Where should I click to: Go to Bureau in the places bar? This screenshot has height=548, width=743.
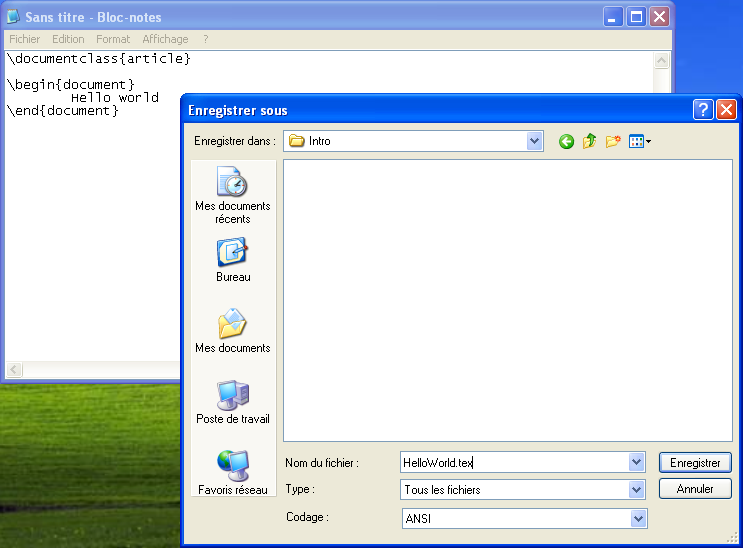tap(233, 260)
